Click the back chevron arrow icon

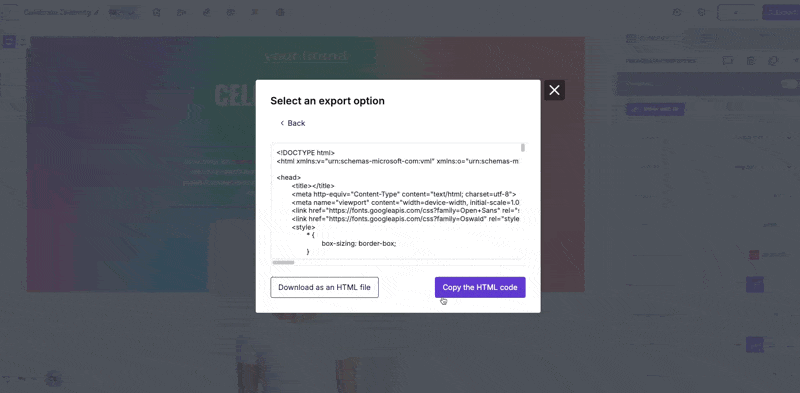pos(282,123)
